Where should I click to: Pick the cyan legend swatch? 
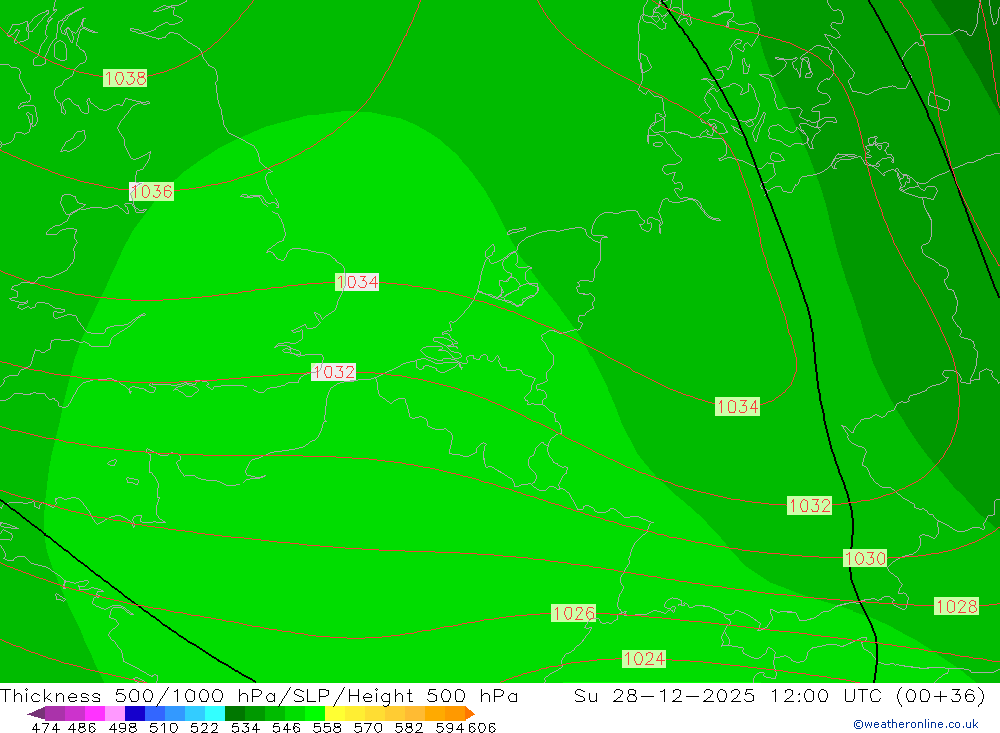(215, 713)
